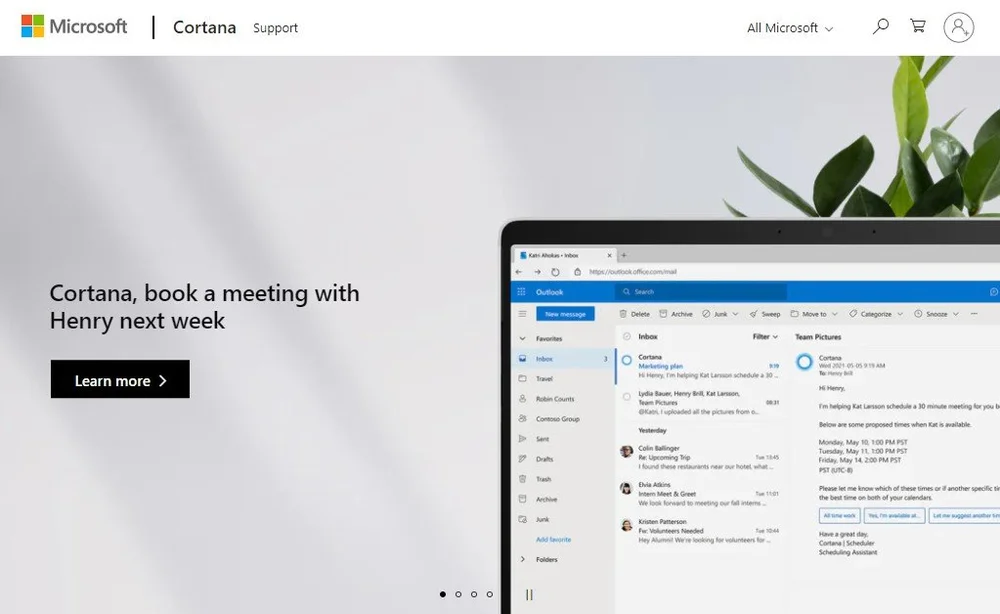Open the Sent folder icon in Outlook
This screenshot has width=1000, height=614.
[522, 439]
